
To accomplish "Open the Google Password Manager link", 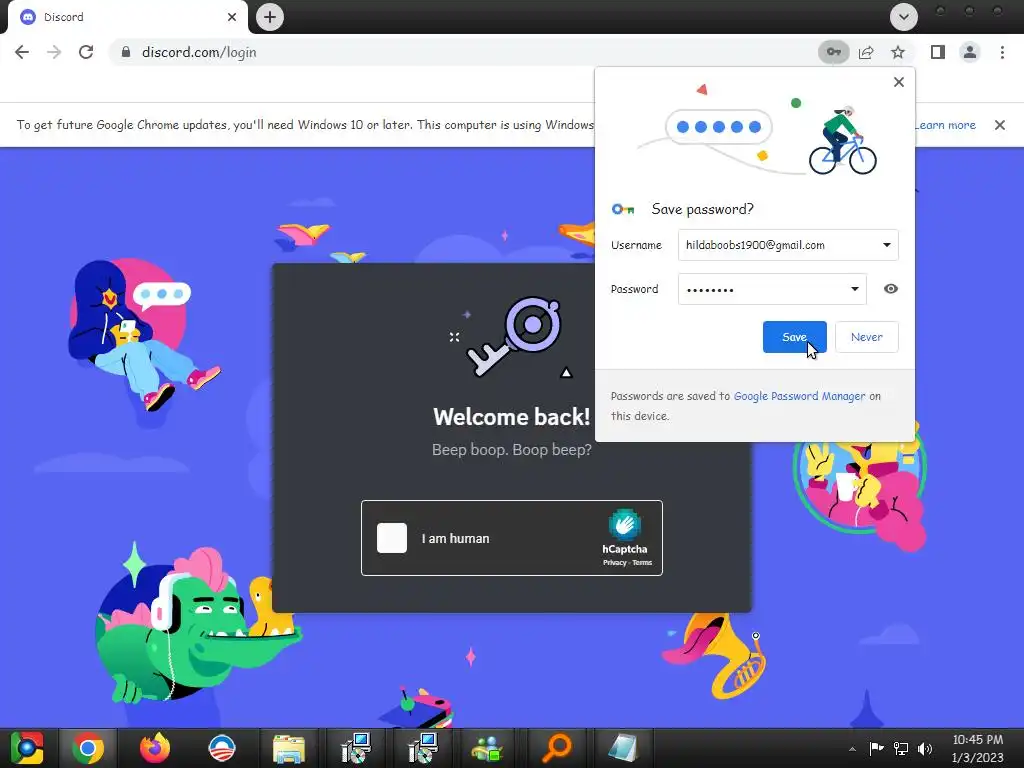I will point(799,396).
